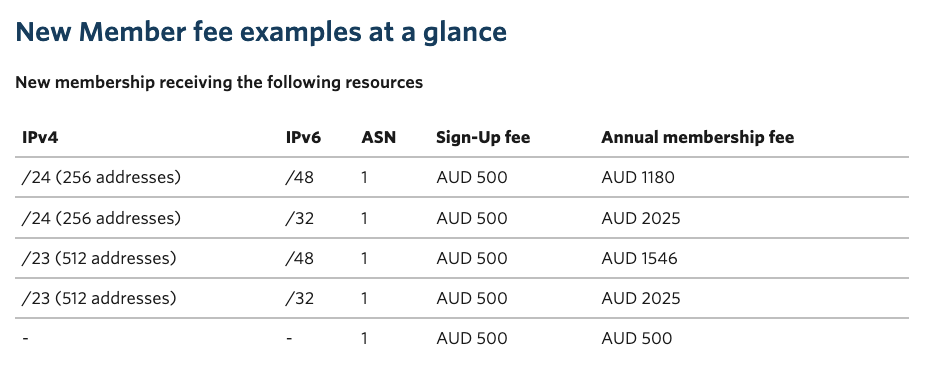Click the ASN column header
Viewport: 925px width, 379px height.
379,138
